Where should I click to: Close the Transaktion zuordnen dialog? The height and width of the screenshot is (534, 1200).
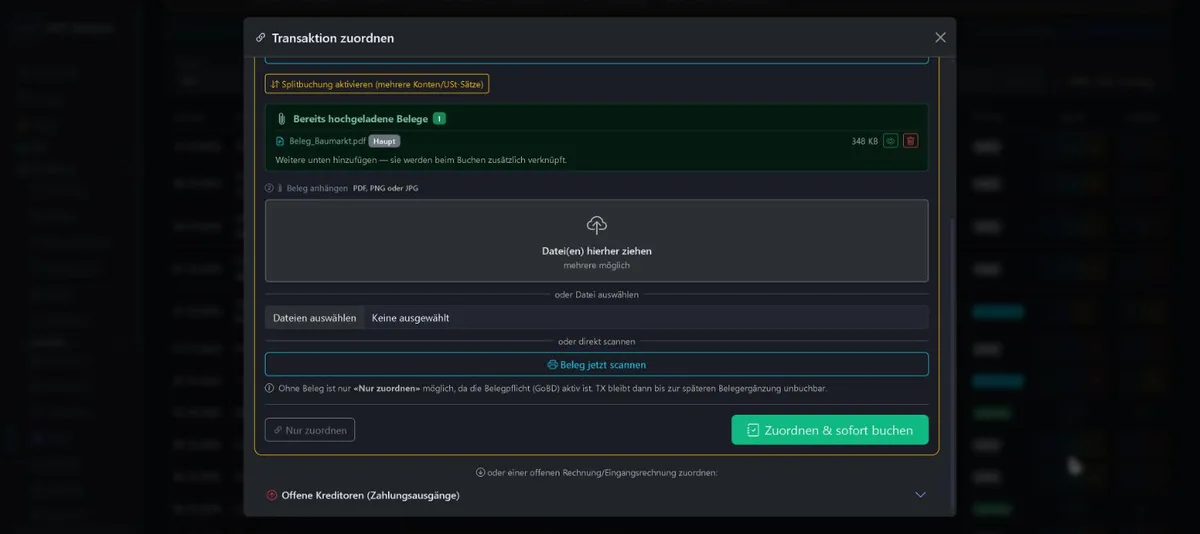click(940, 37)
